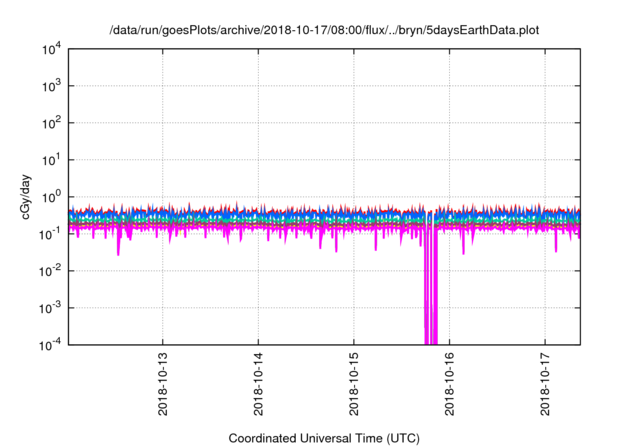Click the 2018-10-15 date tick label
Image resolution: width=640 pixels, height=448 pixels.
(x=353, y=384)
